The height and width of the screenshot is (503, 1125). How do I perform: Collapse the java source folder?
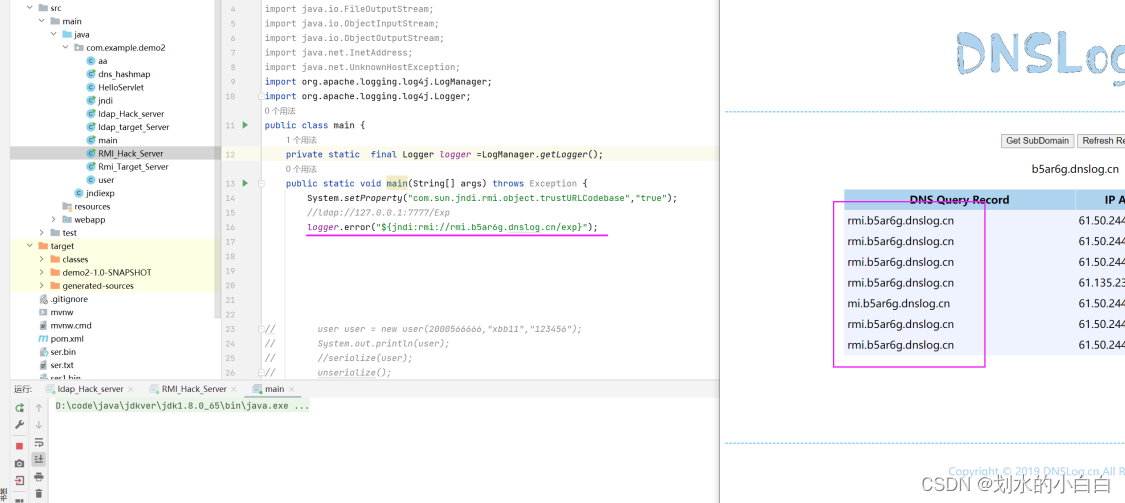point(54,34)
